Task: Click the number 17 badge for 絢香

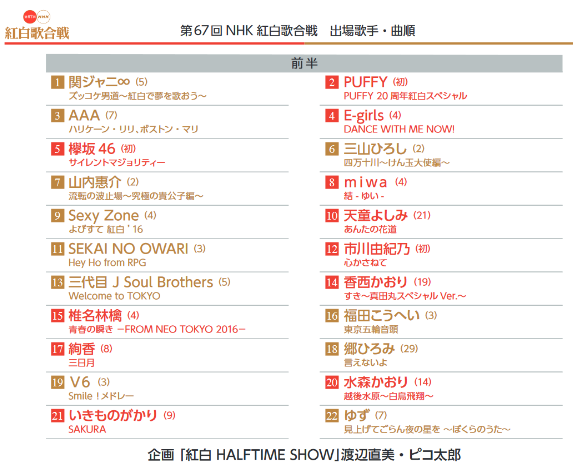Action: (x=57, y=349)
